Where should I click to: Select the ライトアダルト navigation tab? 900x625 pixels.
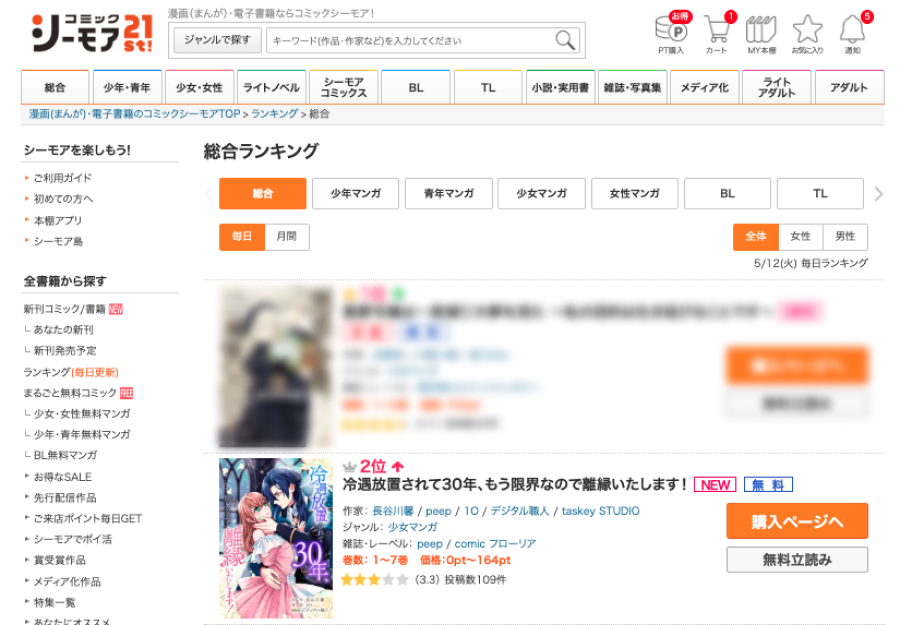(776, 87)
